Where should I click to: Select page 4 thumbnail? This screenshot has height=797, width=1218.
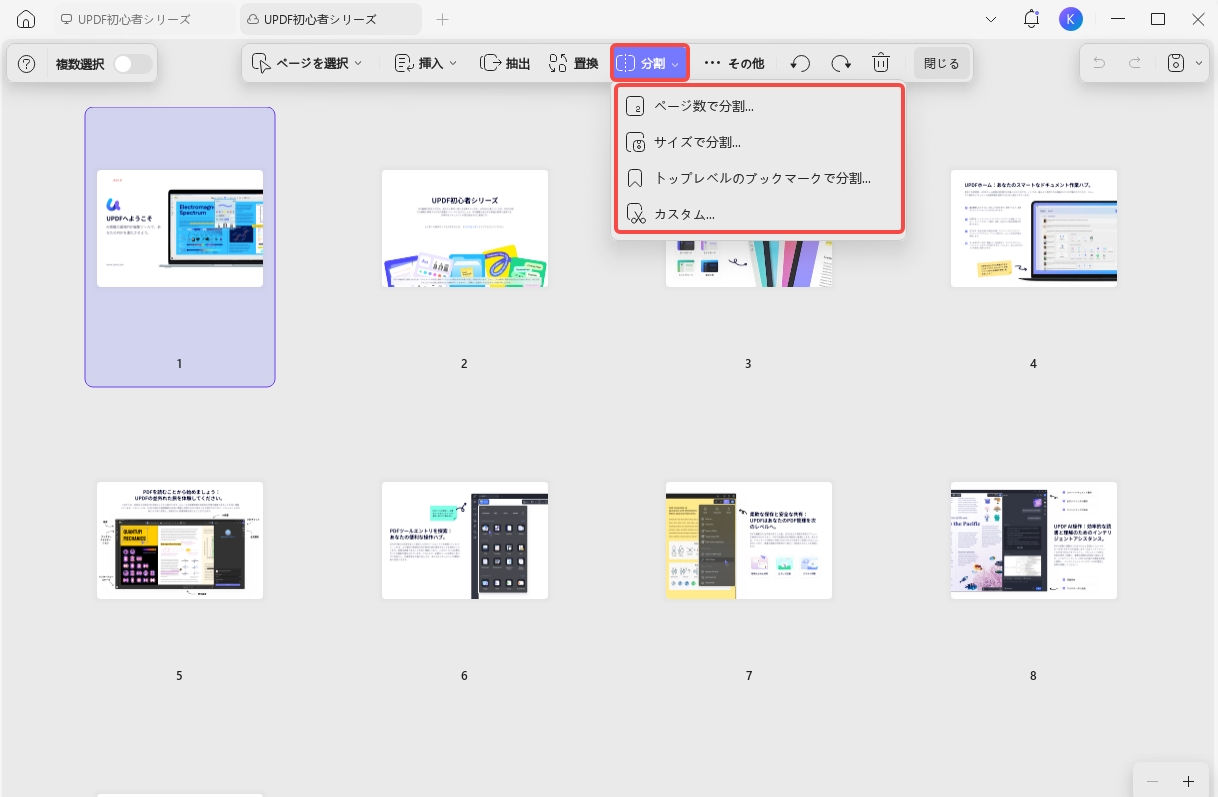[1034, 229]
